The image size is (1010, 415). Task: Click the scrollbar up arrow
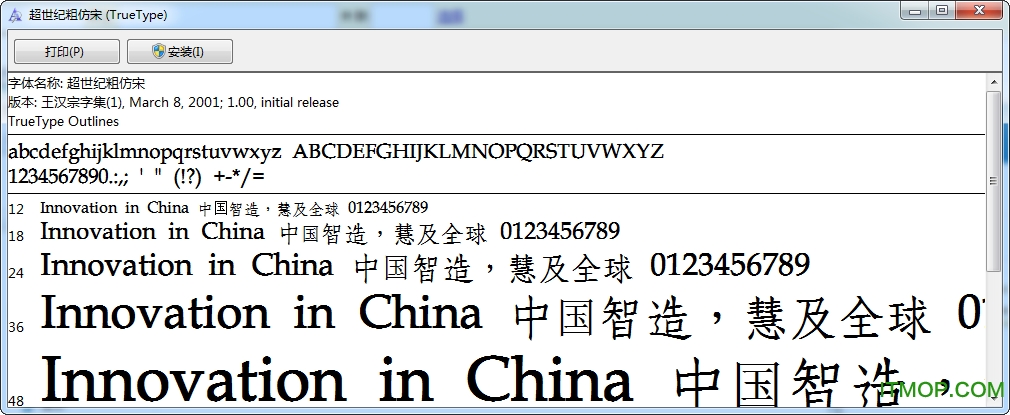993,80
